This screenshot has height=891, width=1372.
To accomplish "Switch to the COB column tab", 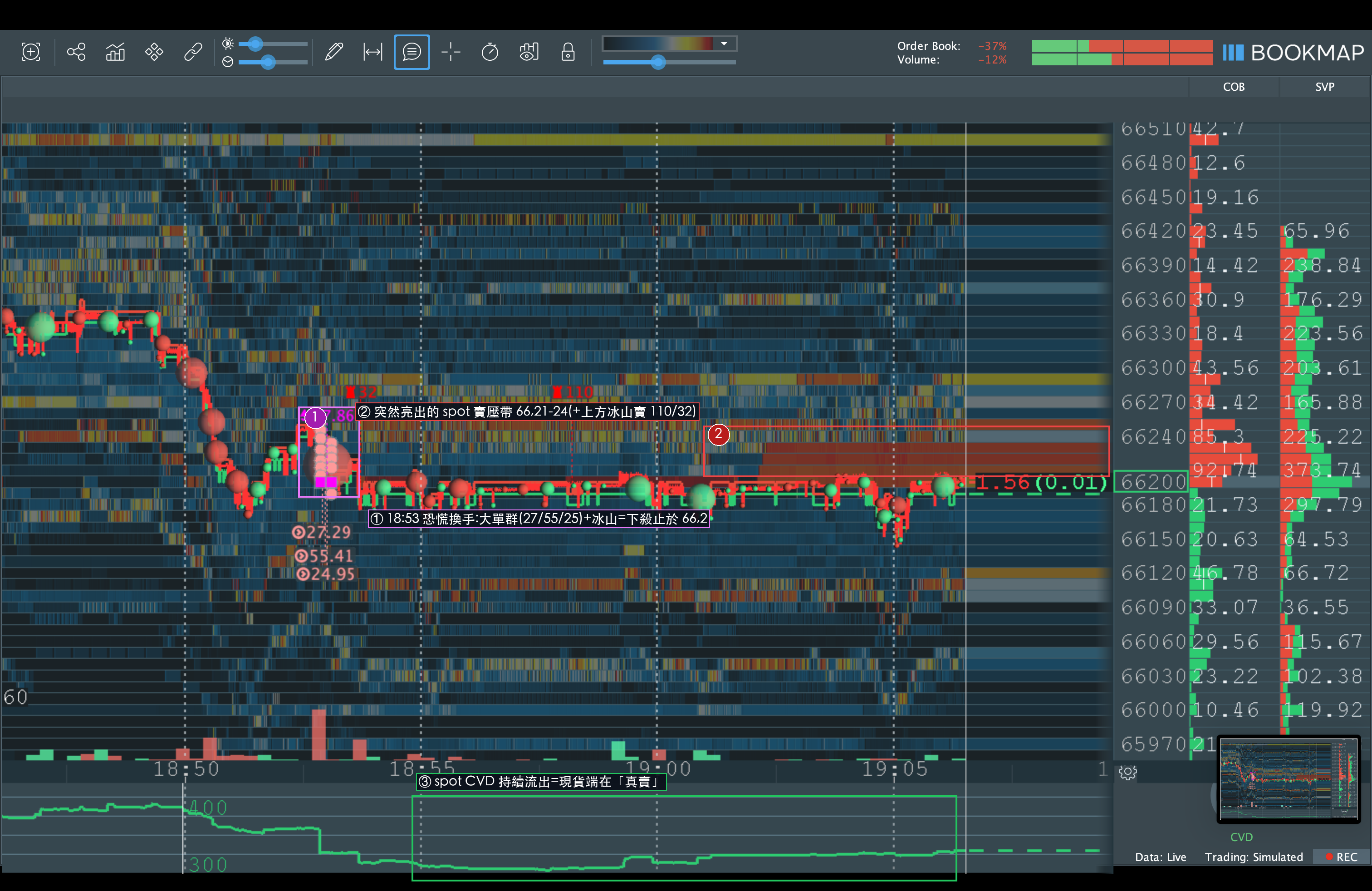I will 1234,87.
